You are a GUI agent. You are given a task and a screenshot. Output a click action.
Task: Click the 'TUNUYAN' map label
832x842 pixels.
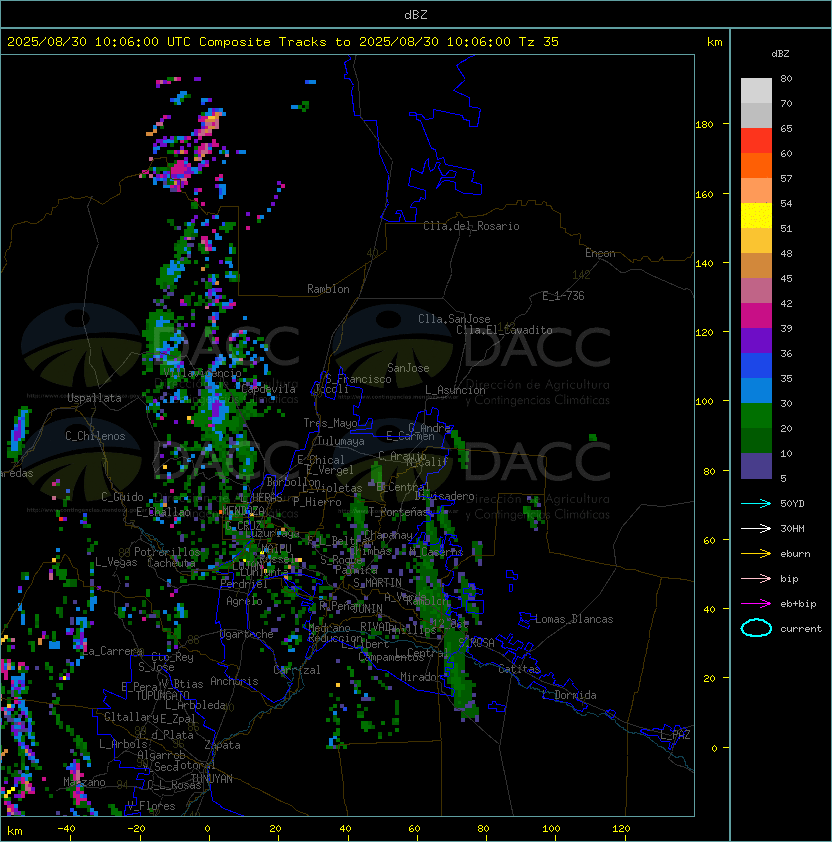(212, 779)
